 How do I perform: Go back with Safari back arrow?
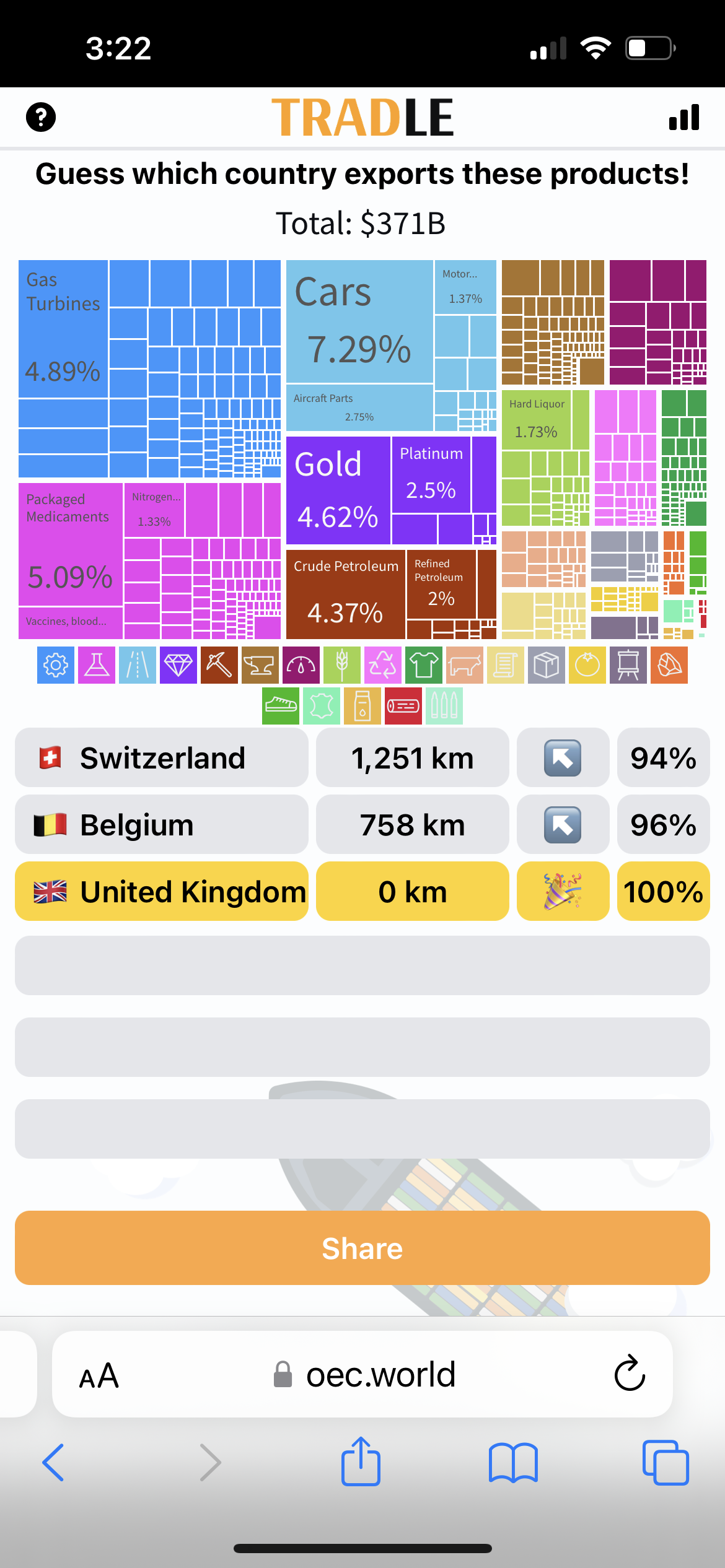(53, 1463)
